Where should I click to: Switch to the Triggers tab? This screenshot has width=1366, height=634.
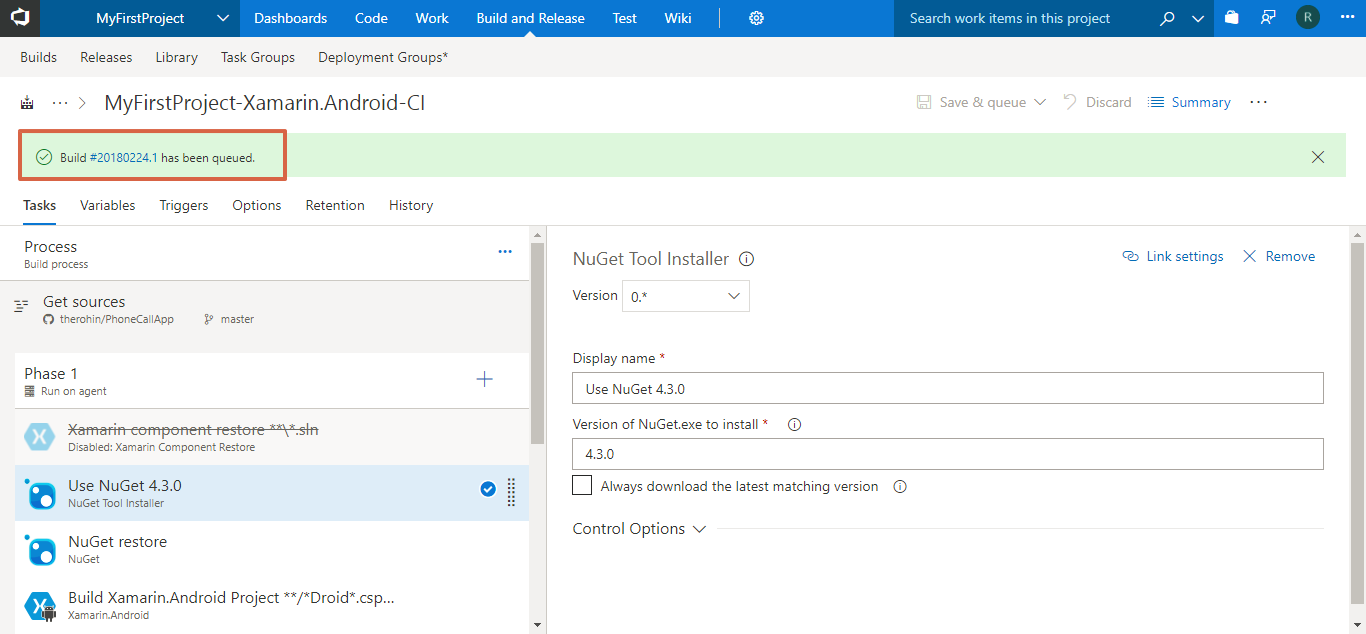coord(184,205)
